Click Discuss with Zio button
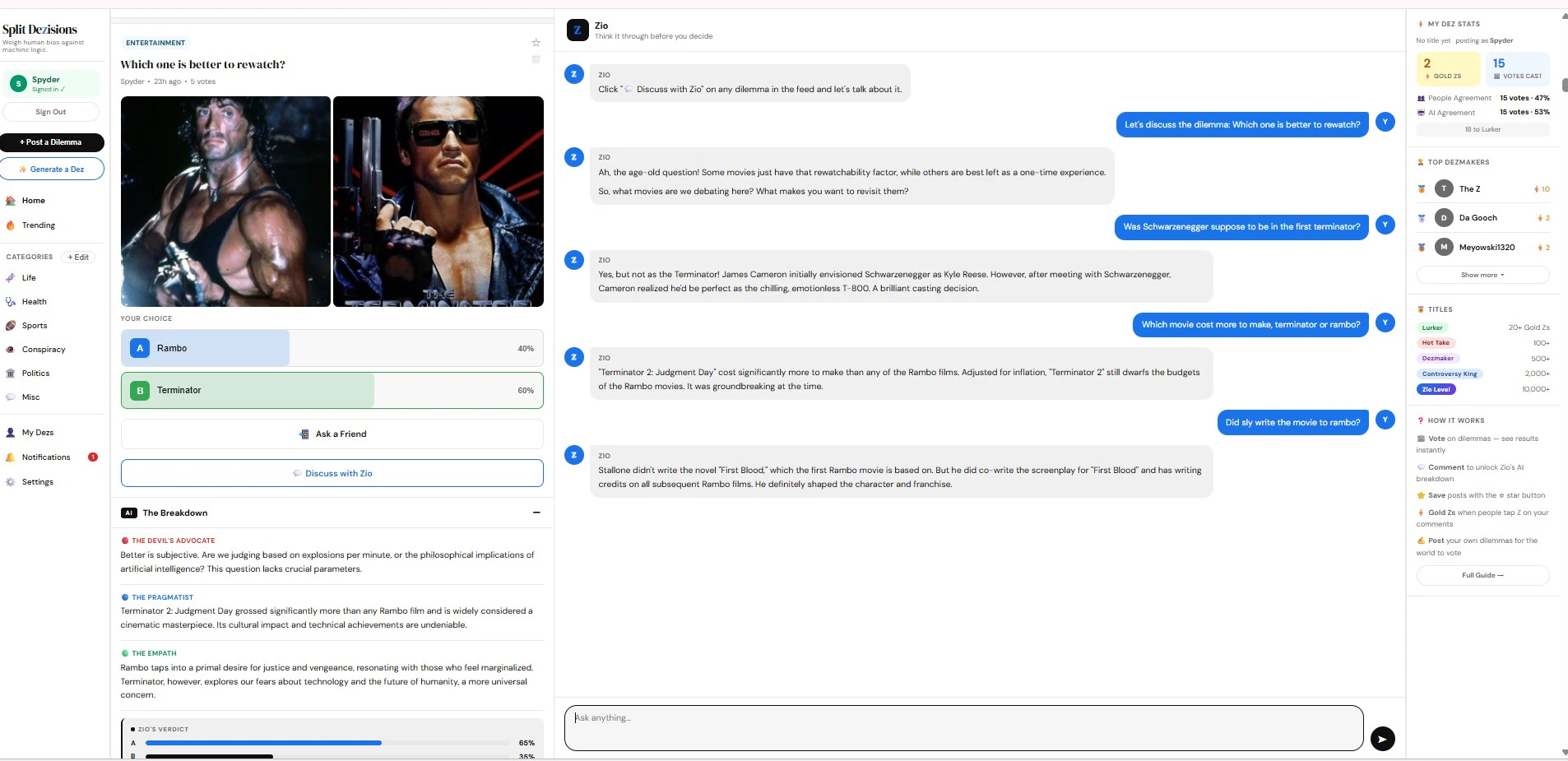This screenshot has height=761, width=1568. (x=332, y=473)
